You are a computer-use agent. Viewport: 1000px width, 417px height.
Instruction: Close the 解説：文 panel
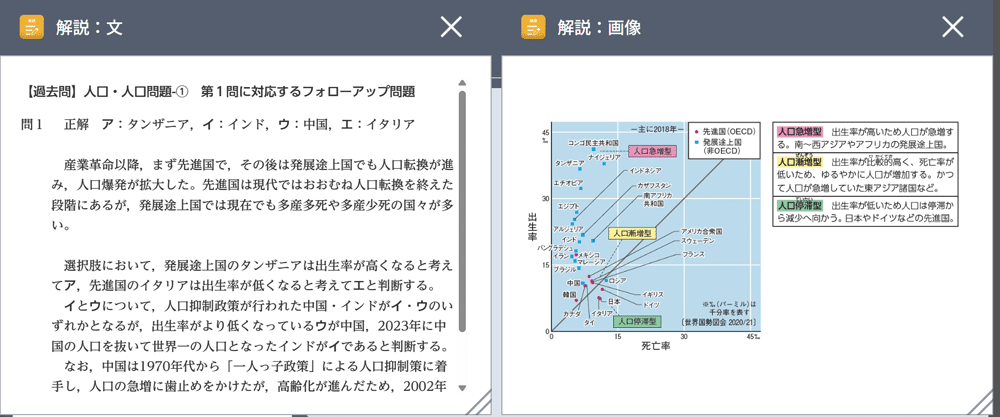tap(452, 27)
